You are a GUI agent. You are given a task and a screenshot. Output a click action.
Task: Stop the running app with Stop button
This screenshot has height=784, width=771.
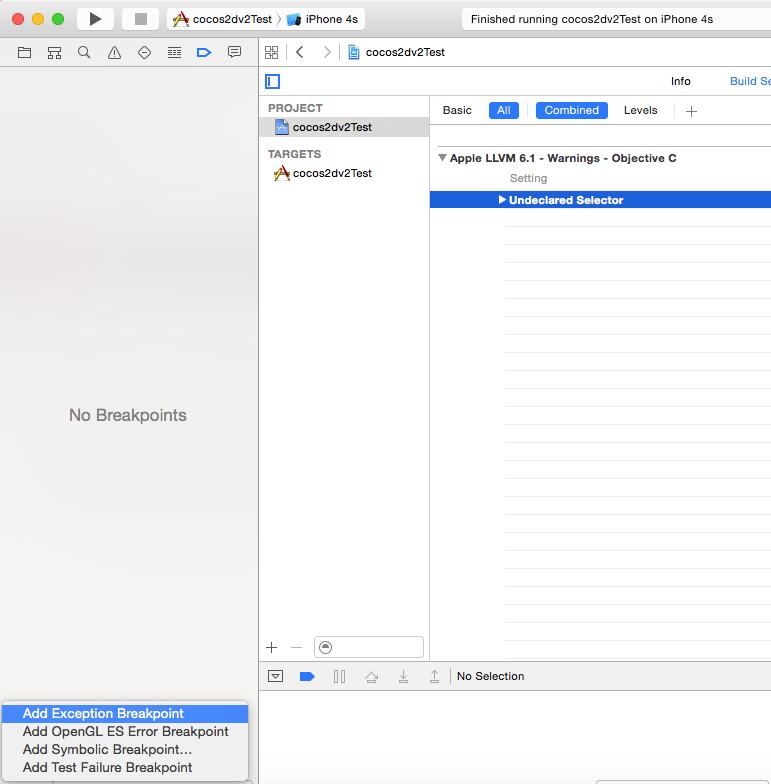pos(140,19)
